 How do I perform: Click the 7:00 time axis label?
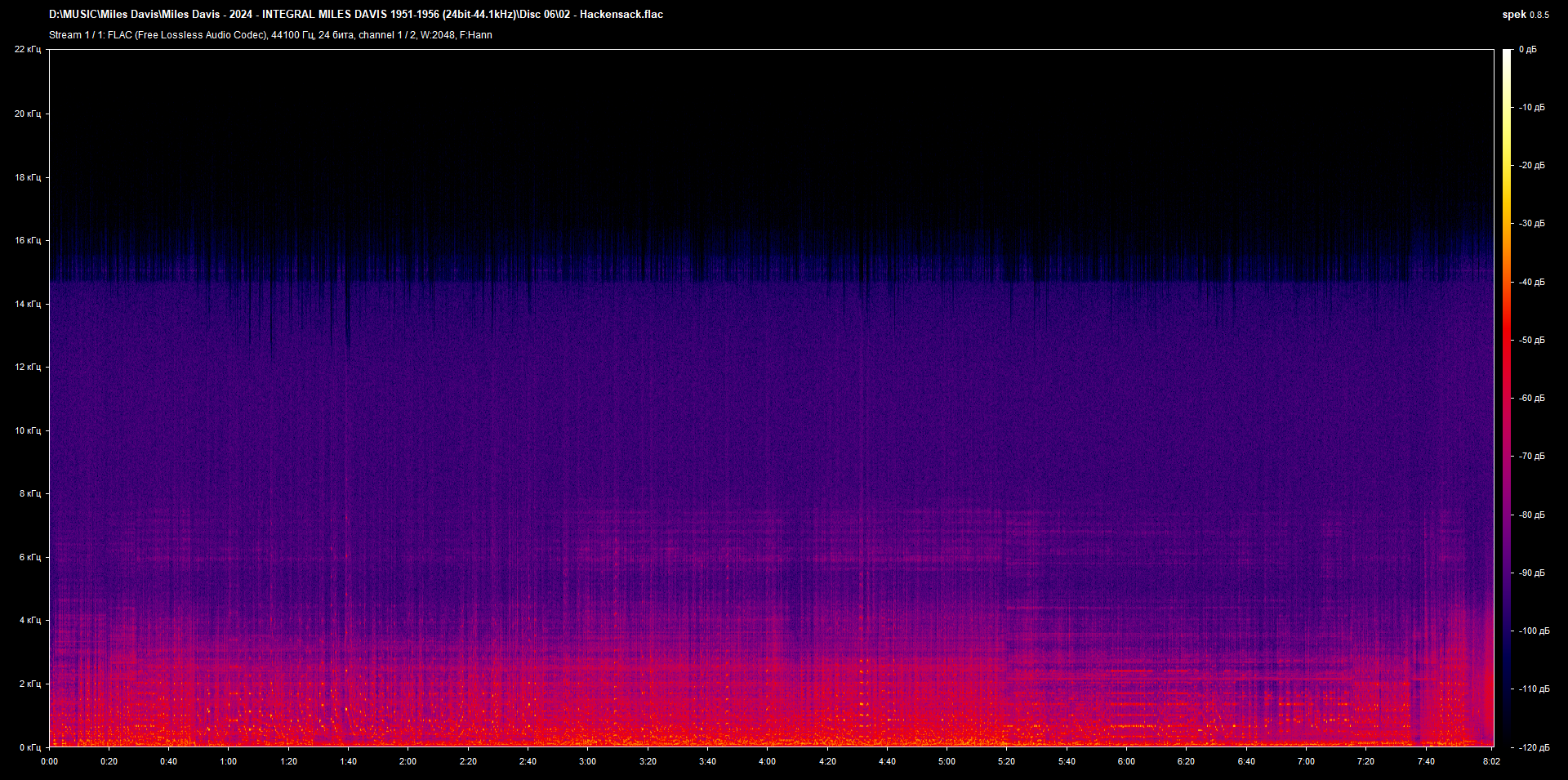(x=1306, y=761)
